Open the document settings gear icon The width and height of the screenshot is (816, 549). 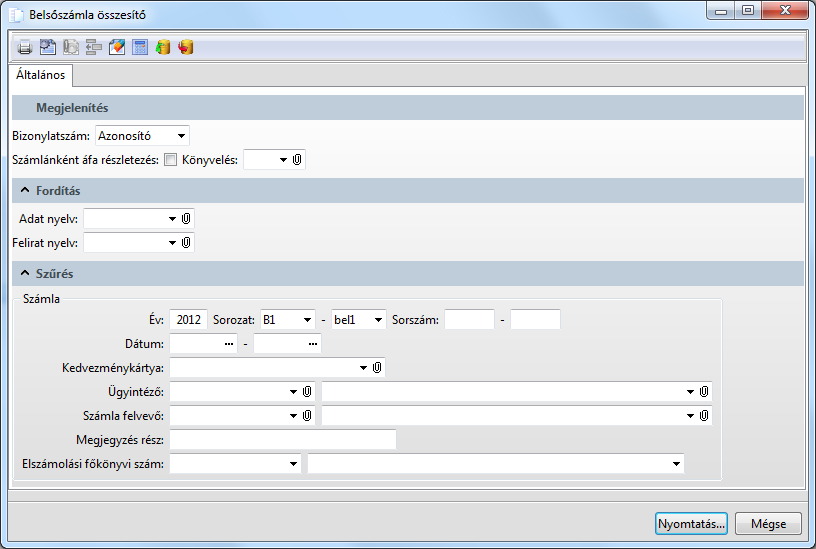pos(48,47)
